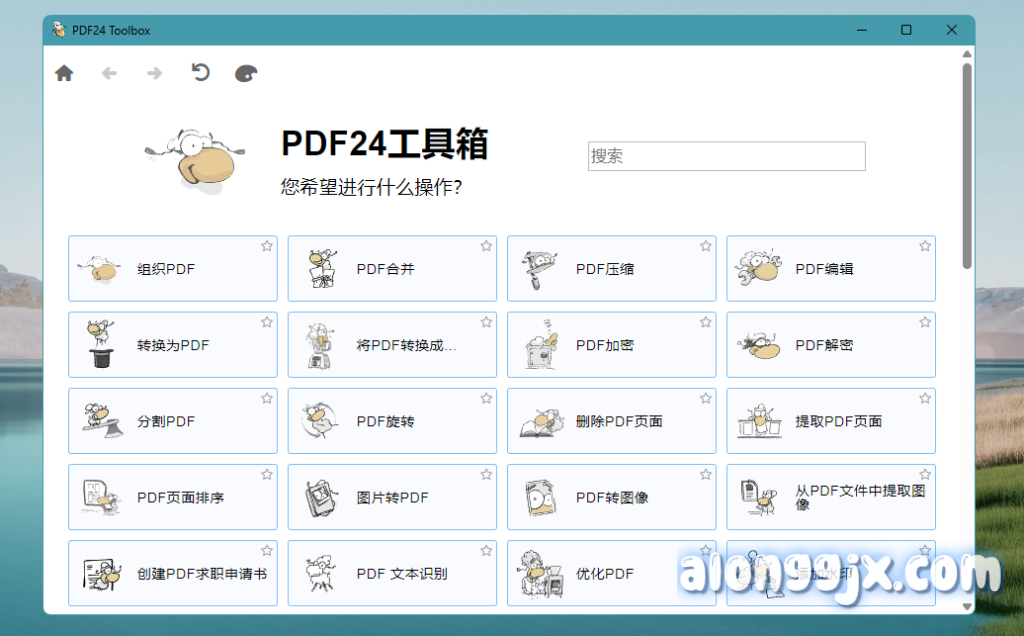Click the back arrow navigation icon

click(x=109, y=73)
